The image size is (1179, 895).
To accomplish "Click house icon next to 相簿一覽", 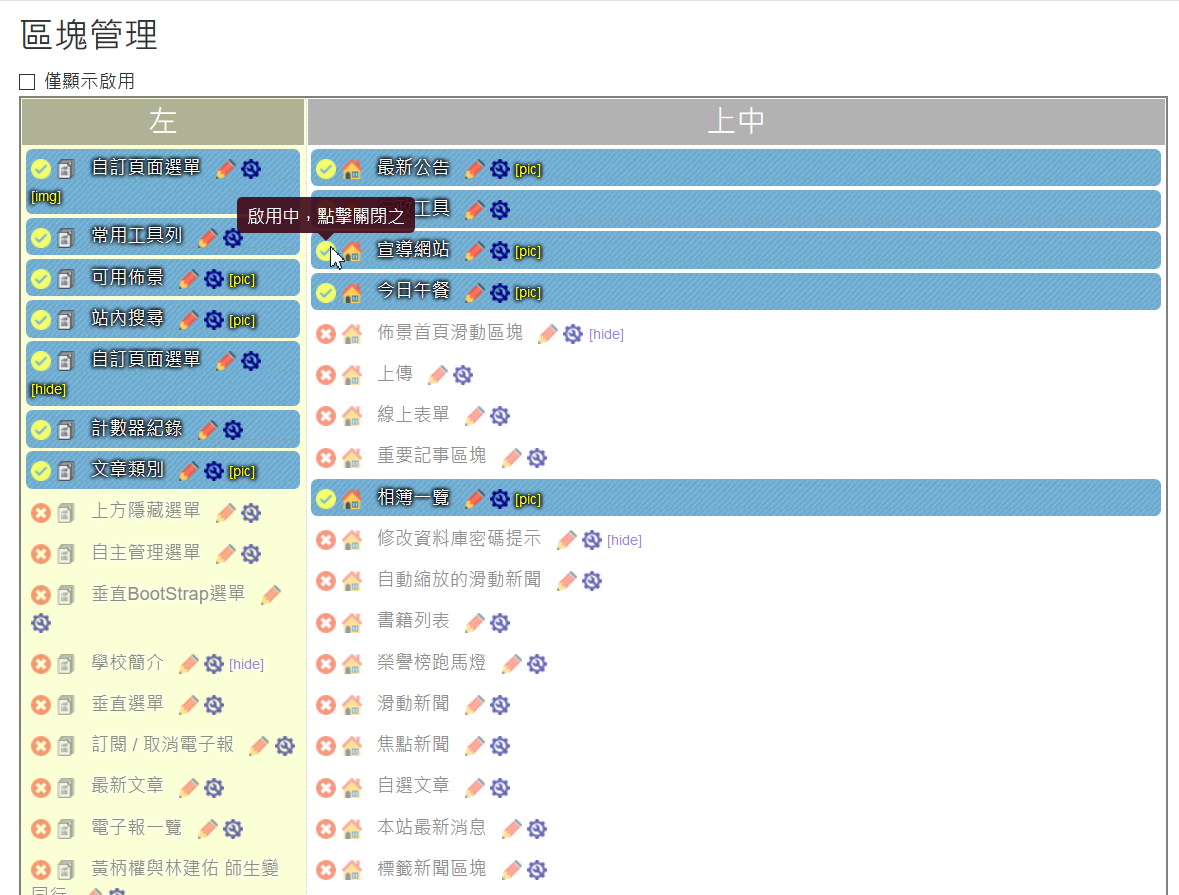I will point(352,499).
